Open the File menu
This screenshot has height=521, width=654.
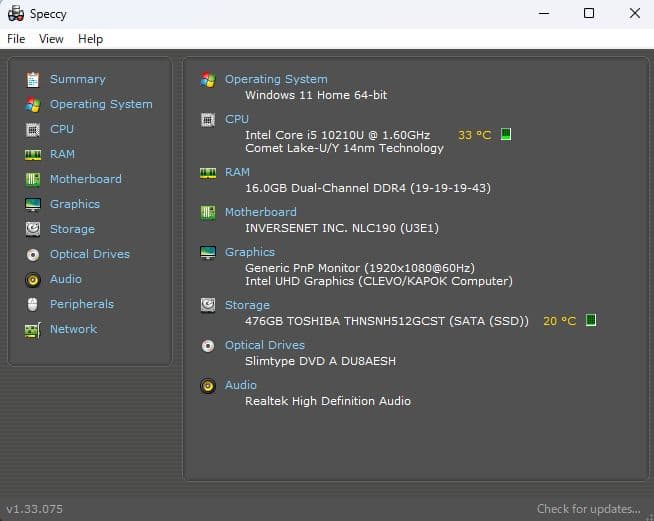coord(16,39)
